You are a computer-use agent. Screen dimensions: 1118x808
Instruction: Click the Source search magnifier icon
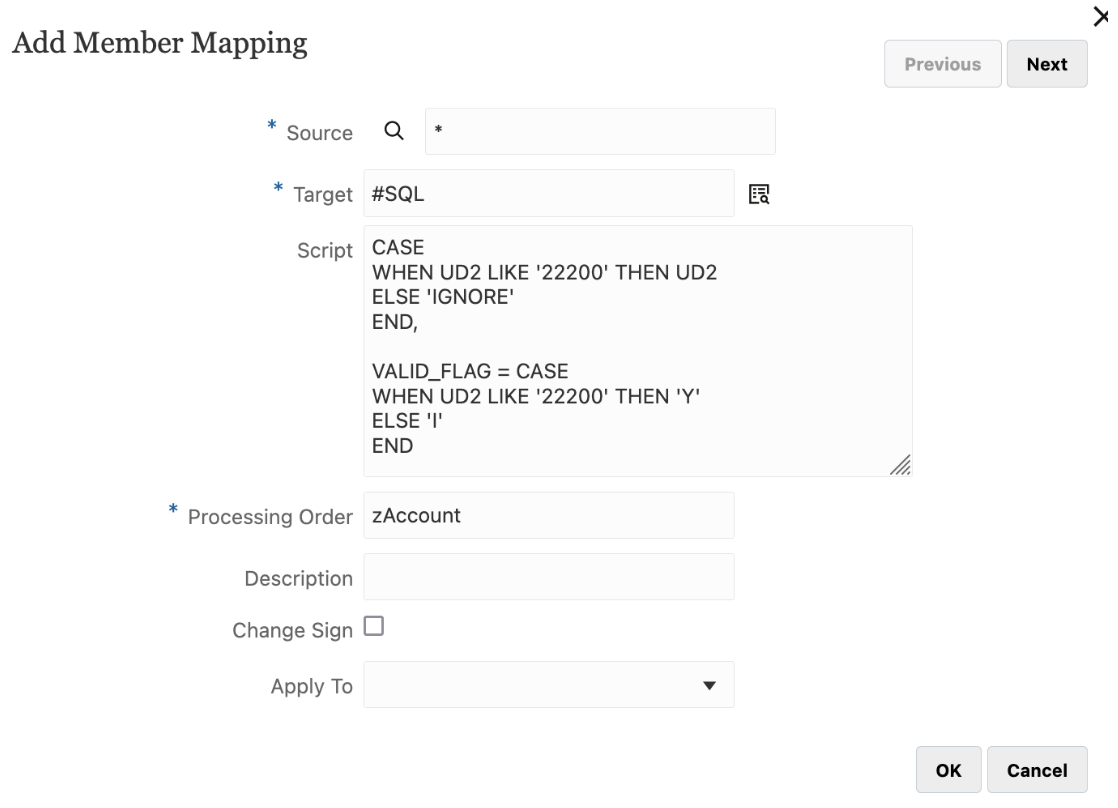point(394,132)
